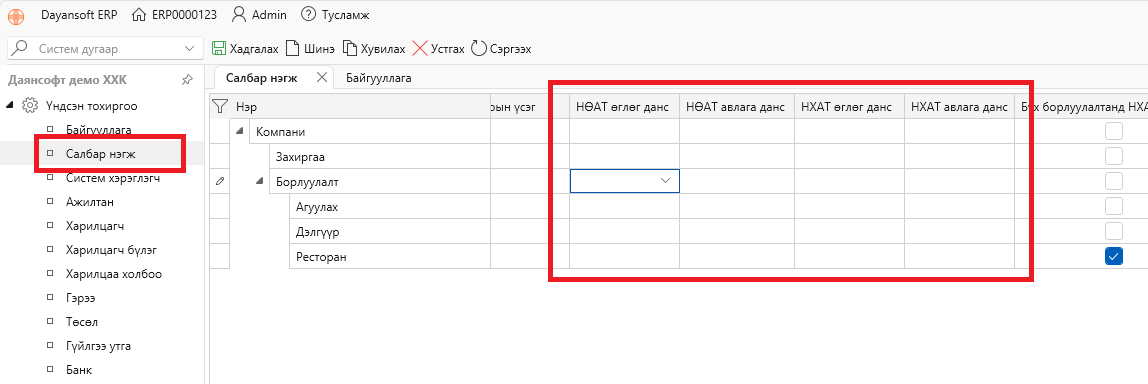Toggle the checkbox in the Агуулах row
This screenshot has width=1148, height=384.
click(x=1114, y=206)
